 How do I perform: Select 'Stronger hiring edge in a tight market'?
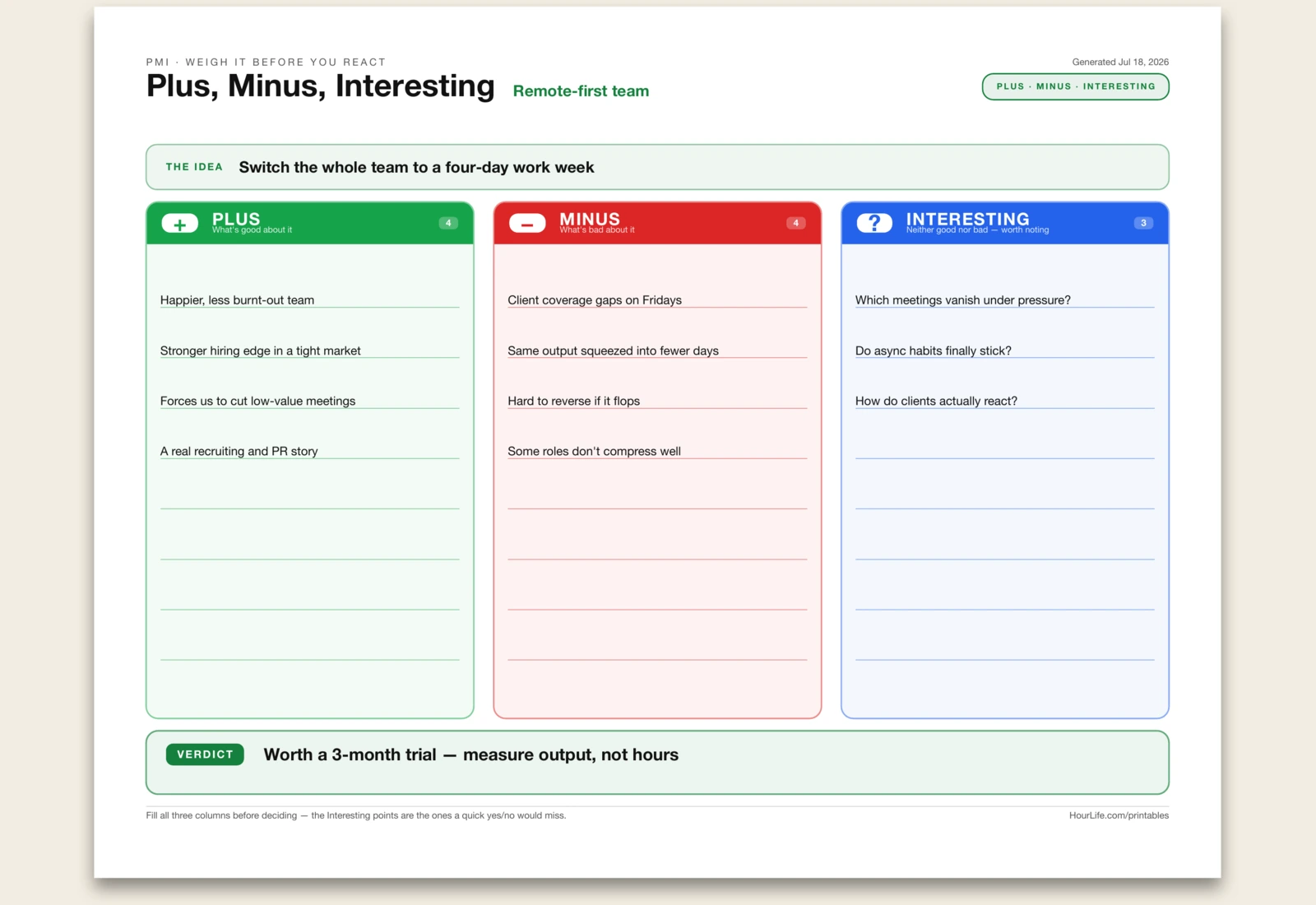tap(261, 350)
